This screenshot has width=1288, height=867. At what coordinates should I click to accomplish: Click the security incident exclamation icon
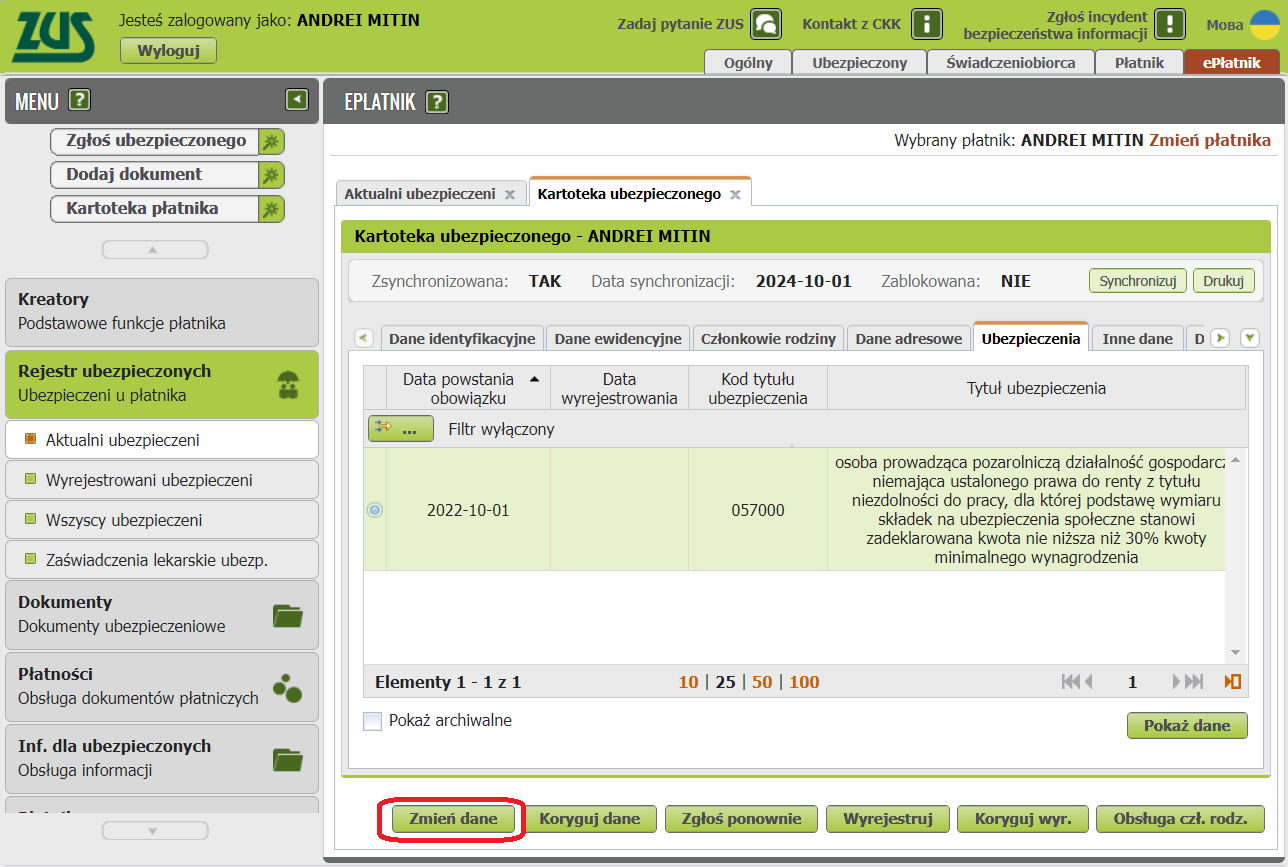1169,23
